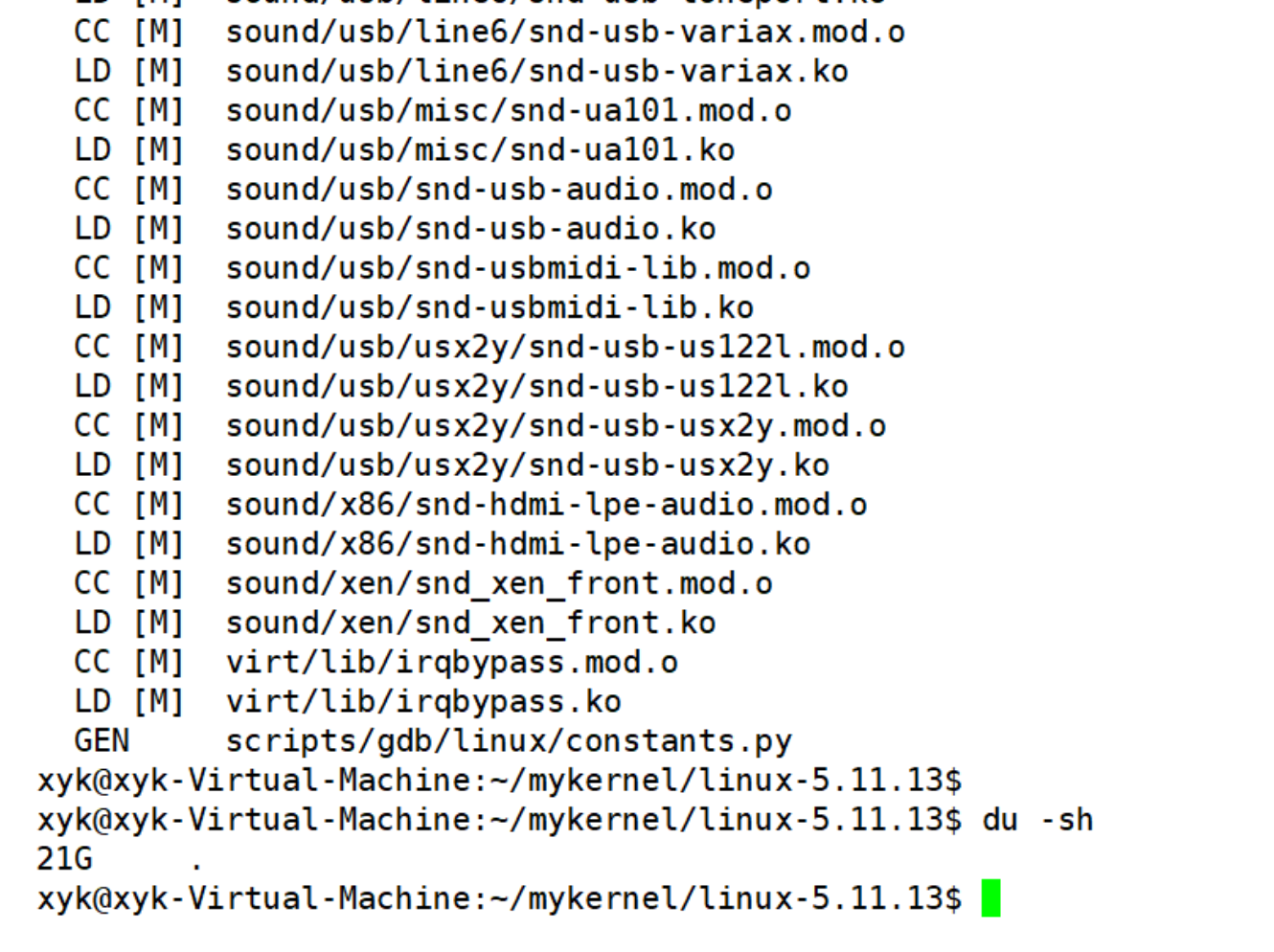Click the virt/lib/irqbypass.mod.o path
1274x952 pixels.
coord(452,663)
